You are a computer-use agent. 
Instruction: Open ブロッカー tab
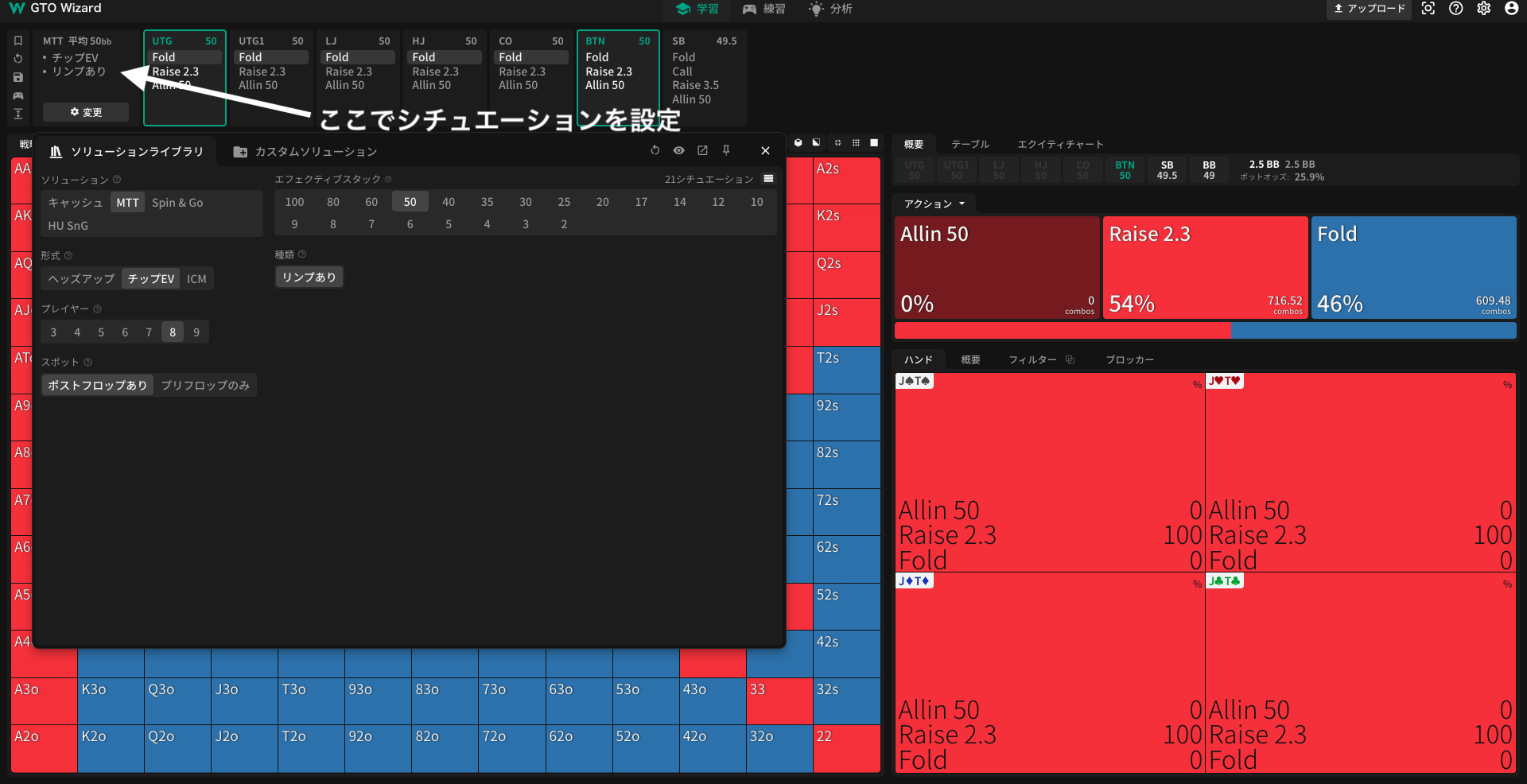click(1129, 360)
